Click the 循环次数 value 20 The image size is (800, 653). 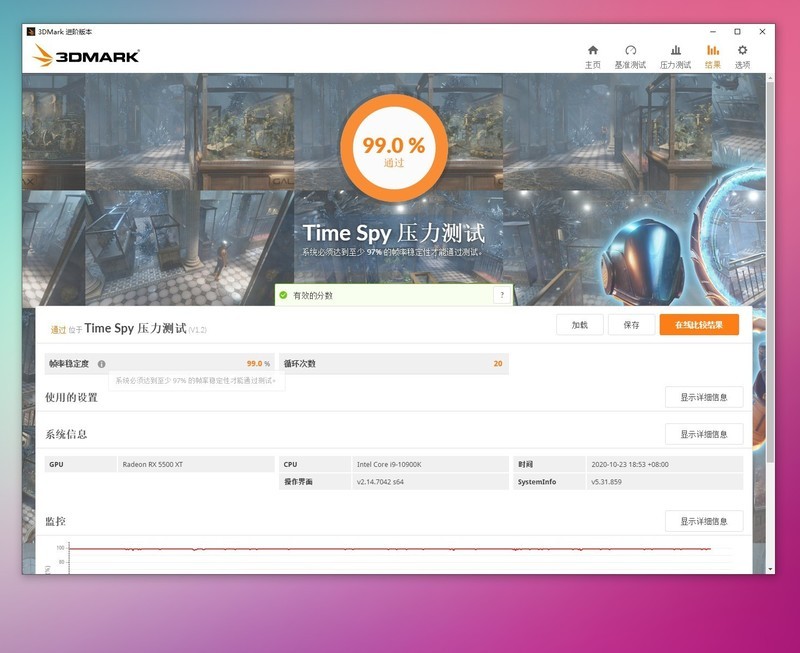pos(498,364)
